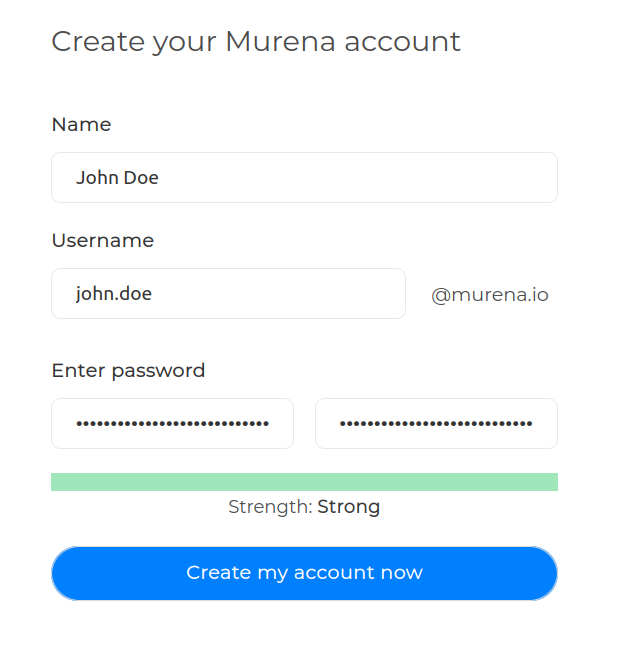Viewport: 620px width, 668px height.
Task: Click the word Doe in Name field
Action: 141,178
